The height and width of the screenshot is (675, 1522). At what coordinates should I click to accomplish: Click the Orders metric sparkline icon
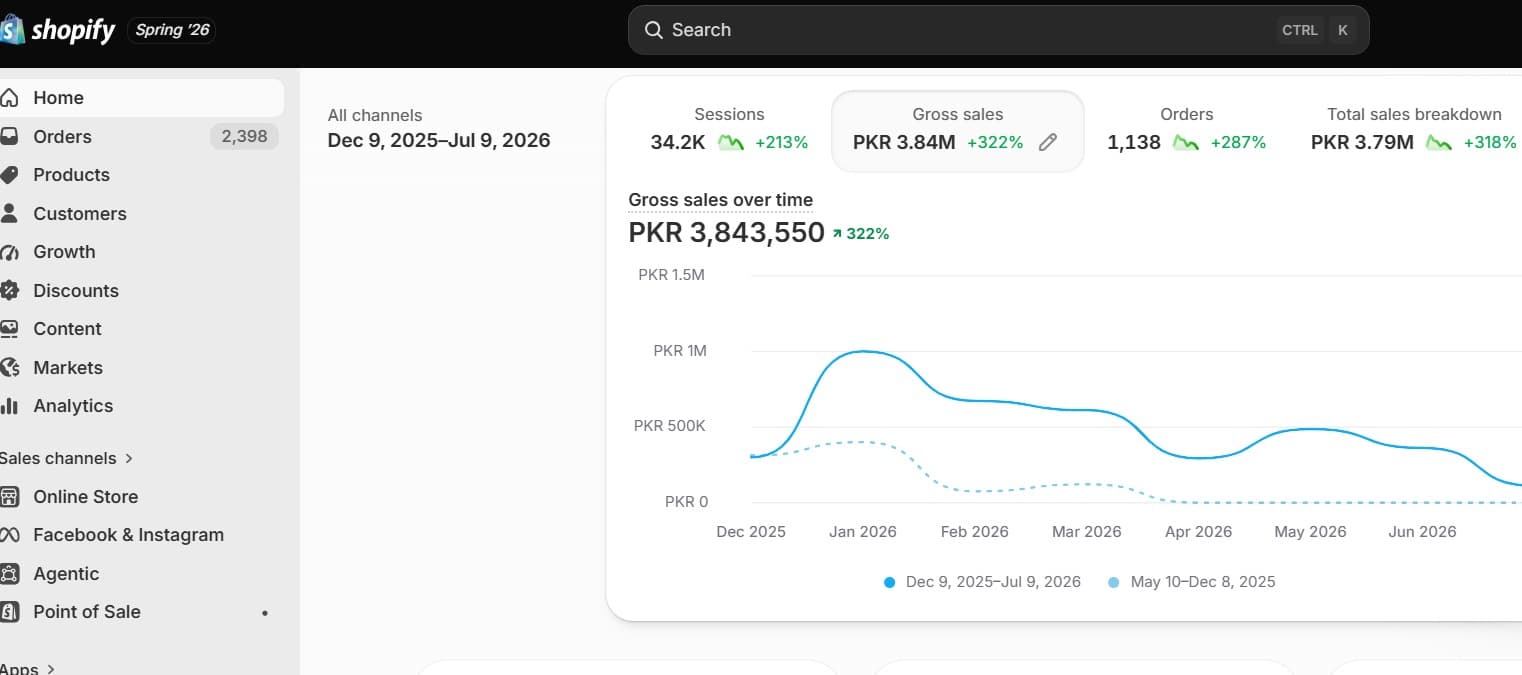click(x=1186, y=142)
